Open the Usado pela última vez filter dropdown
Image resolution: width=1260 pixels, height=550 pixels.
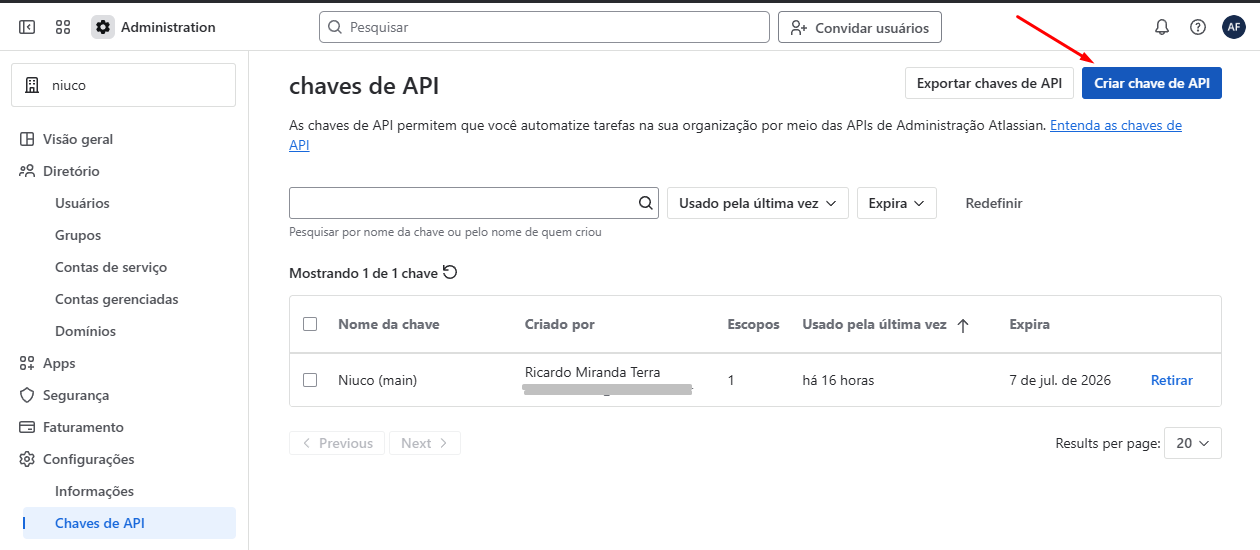coord(758,203)
